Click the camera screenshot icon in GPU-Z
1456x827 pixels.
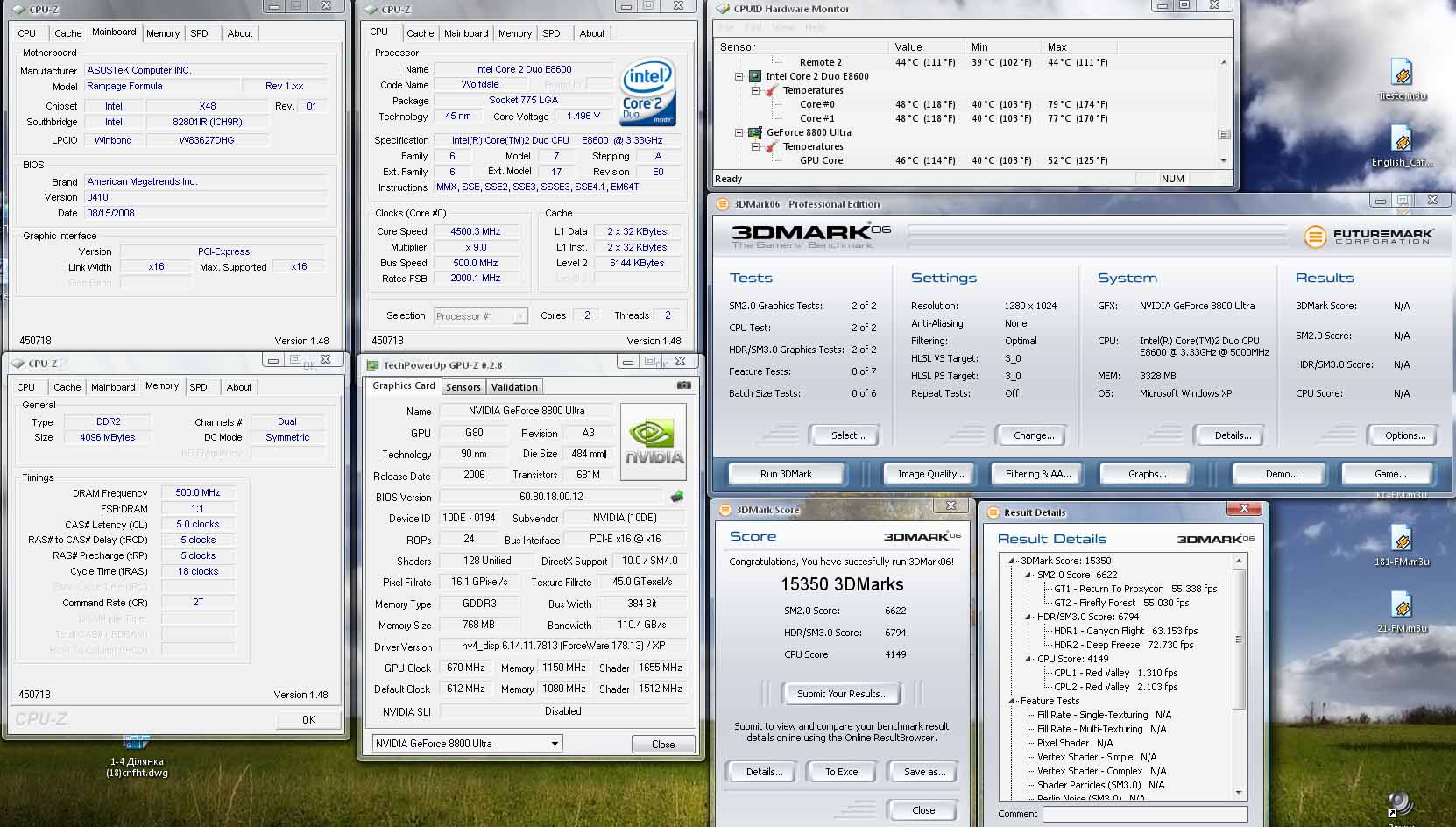pos(684,385)
